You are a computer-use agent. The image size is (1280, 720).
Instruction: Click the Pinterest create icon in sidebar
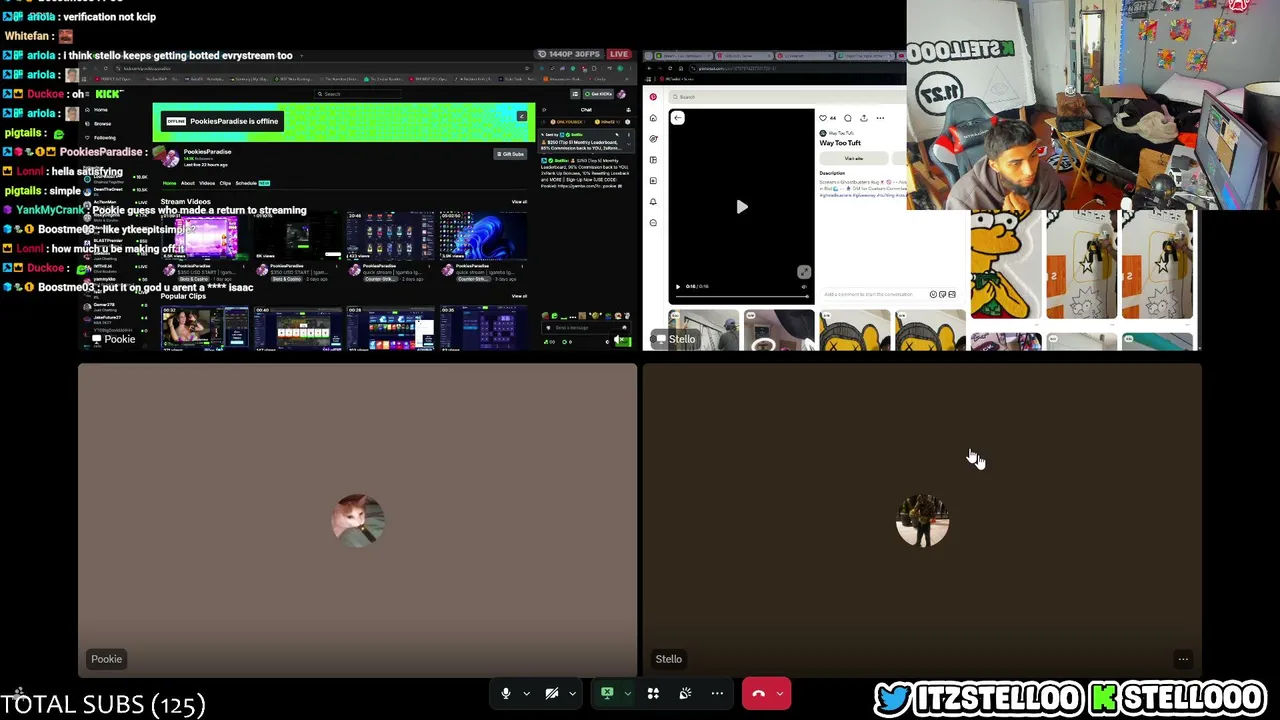(653, 181)
